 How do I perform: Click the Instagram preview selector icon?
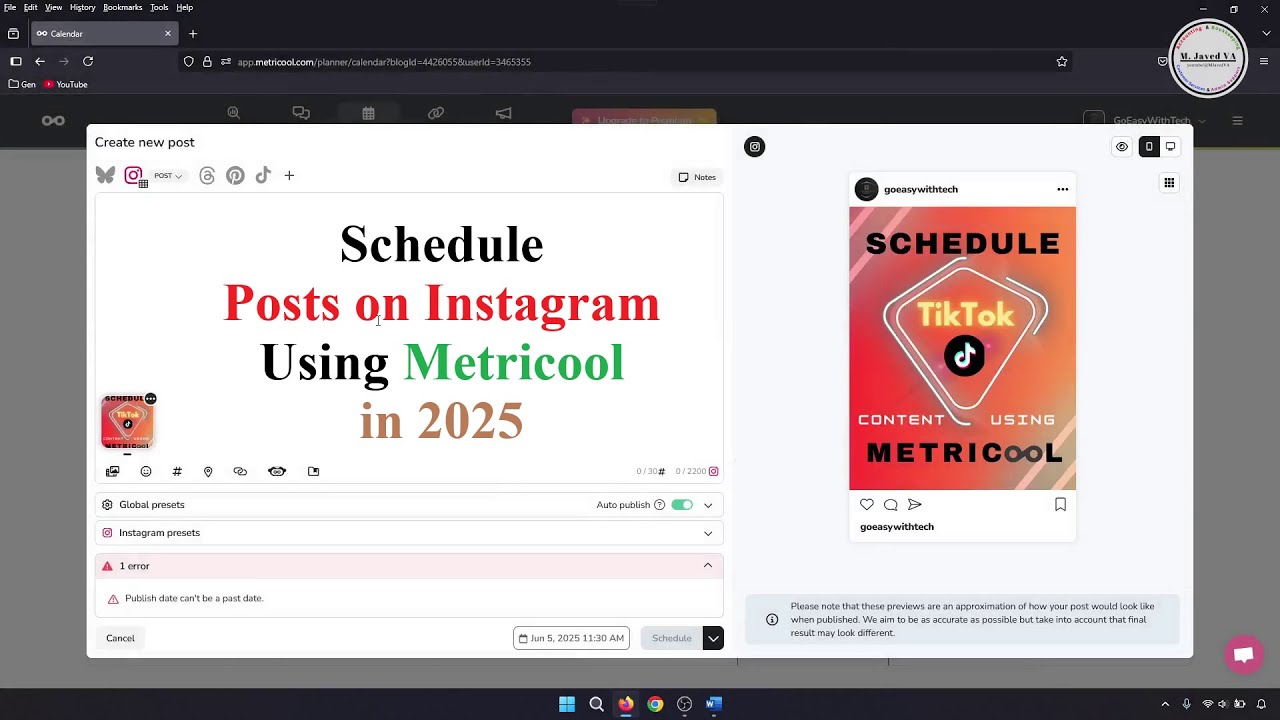755,147
